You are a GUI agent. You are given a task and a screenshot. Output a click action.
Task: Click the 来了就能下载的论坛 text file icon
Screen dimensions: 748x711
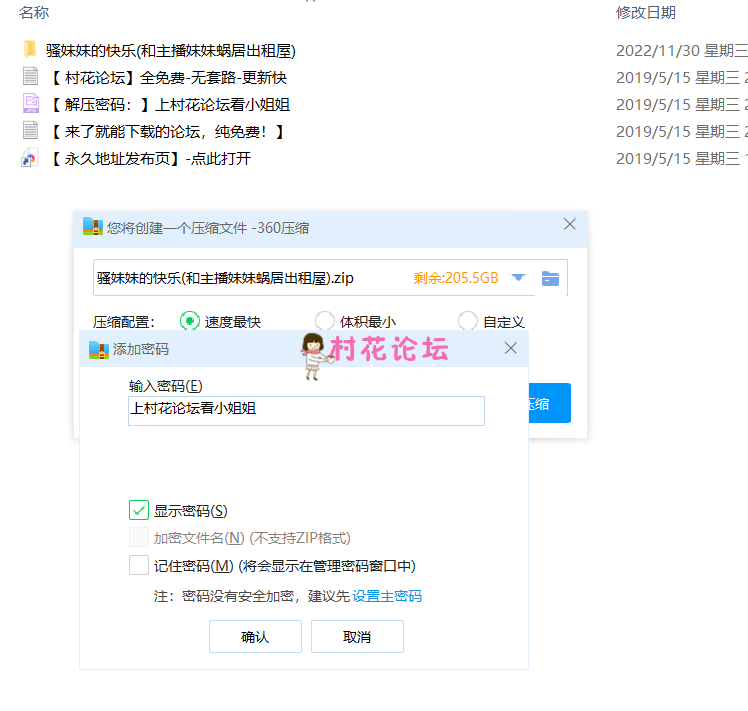click(x=30, y=131)
